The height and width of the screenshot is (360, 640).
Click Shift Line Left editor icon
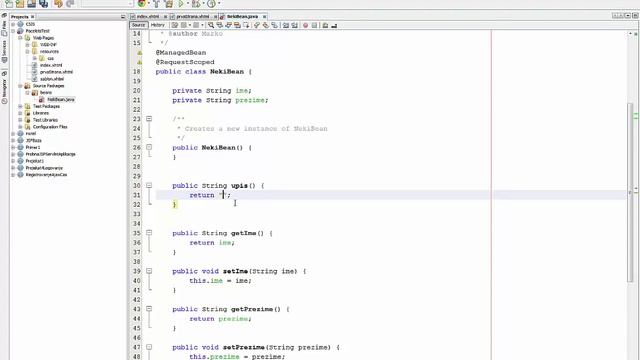[286, 25]
